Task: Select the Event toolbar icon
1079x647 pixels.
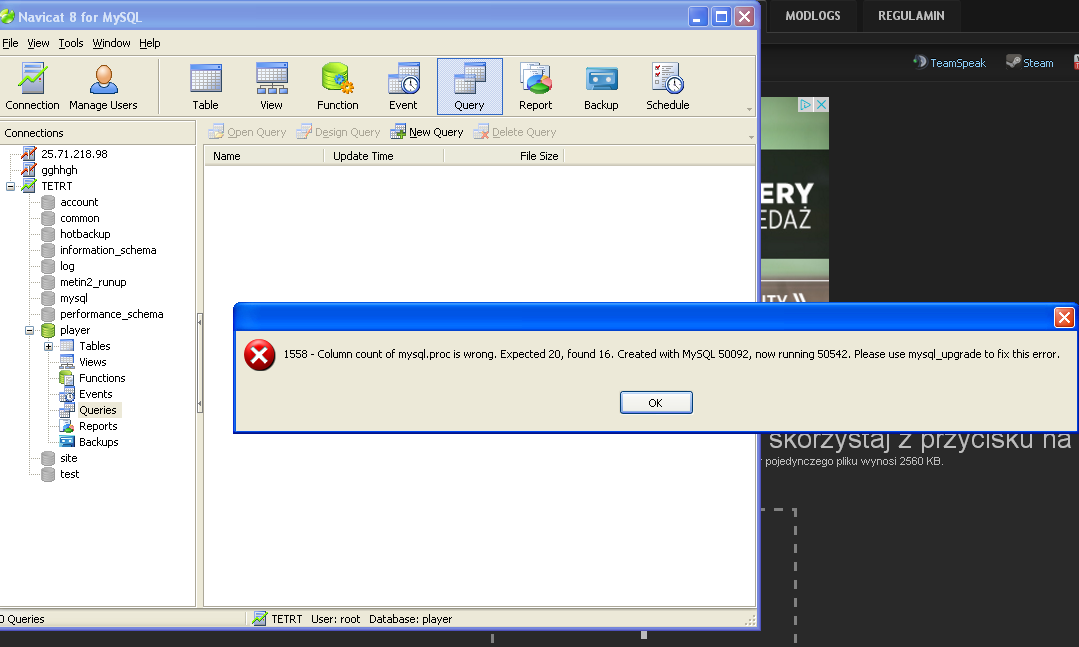Action: (403, 87)
